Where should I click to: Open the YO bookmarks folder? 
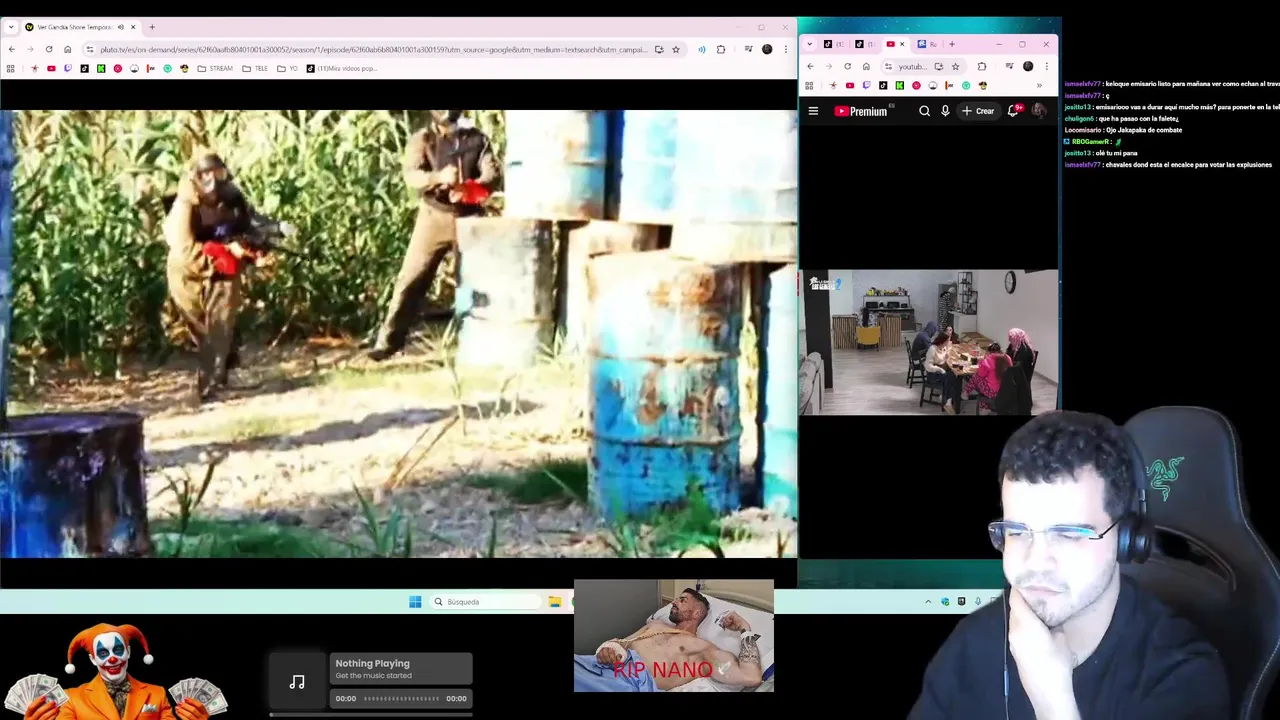287,68
